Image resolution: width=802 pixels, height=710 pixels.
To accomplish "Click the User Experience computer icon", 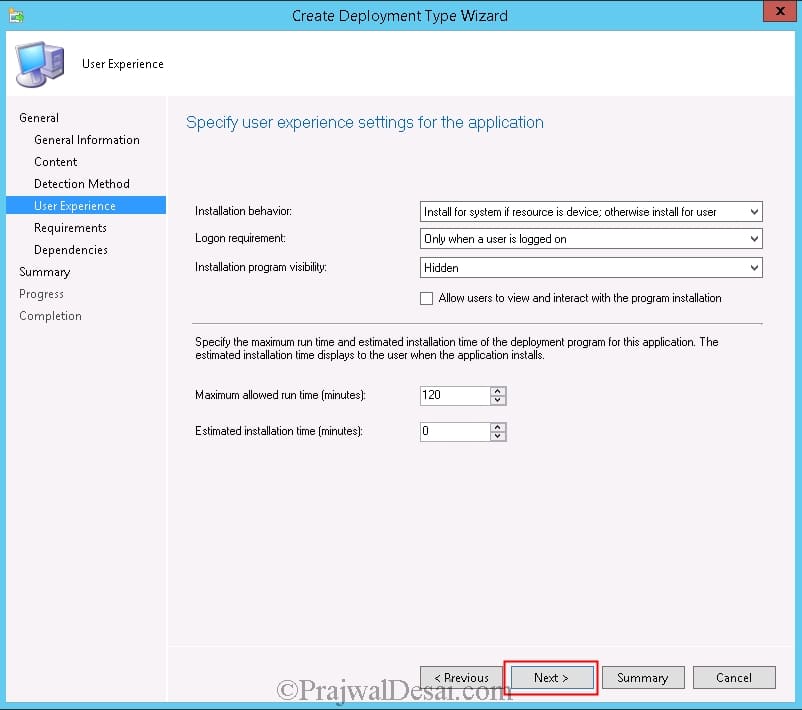I will pos(38,62).
